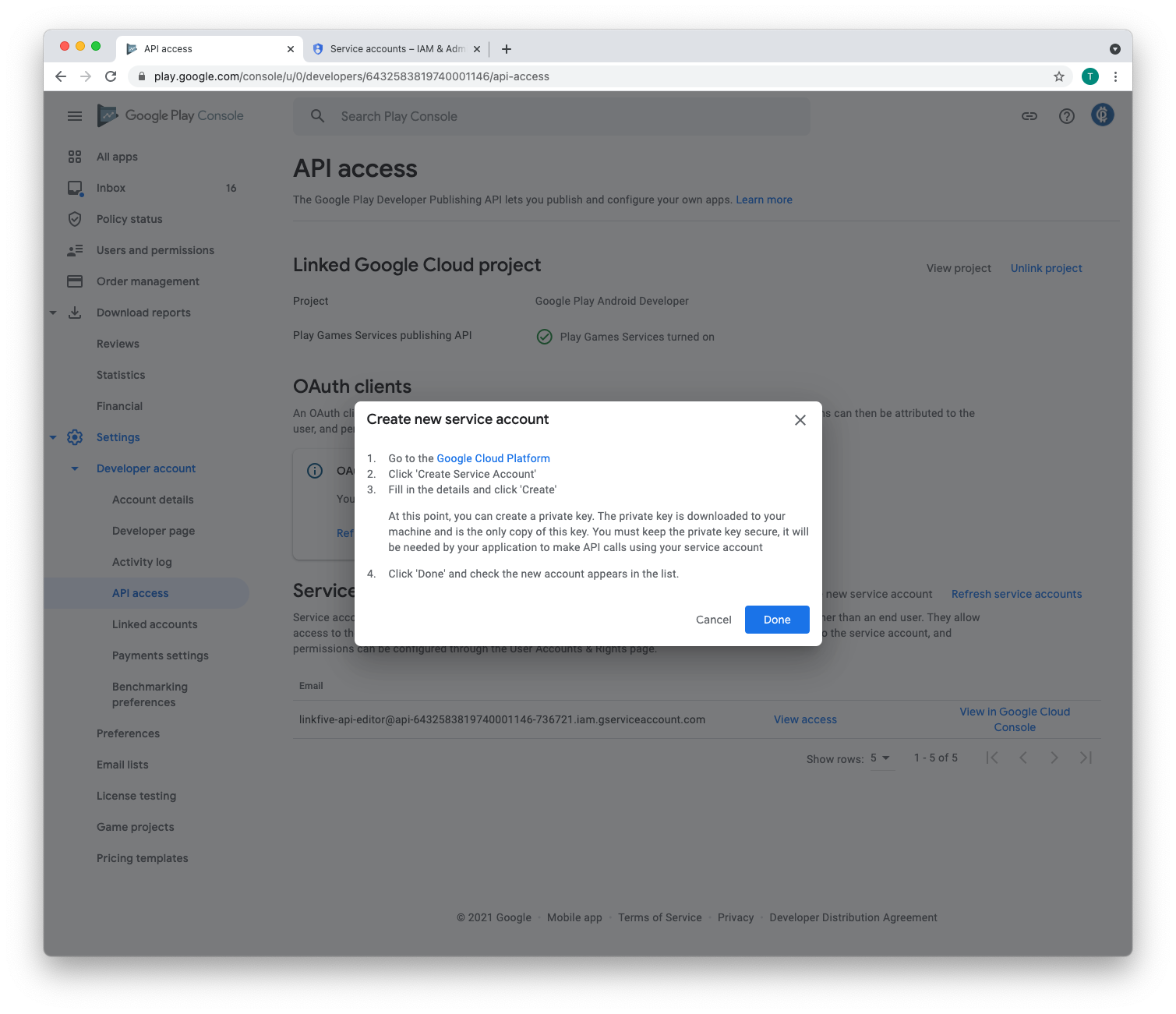Open Preferences in the sidebar
The image size is (1176, 1014).
click(128, 733)
